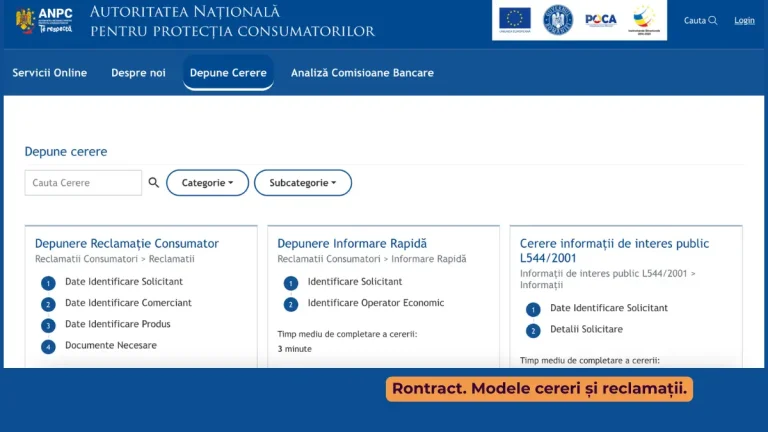Expand the Categorie dropdown

pos(207,183)
